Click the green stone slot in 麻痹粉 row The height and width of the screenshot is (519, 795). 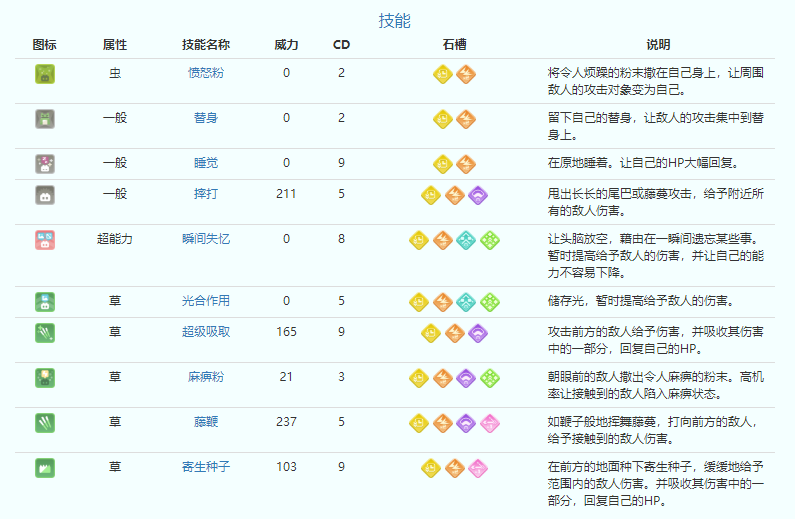(490, 378)
